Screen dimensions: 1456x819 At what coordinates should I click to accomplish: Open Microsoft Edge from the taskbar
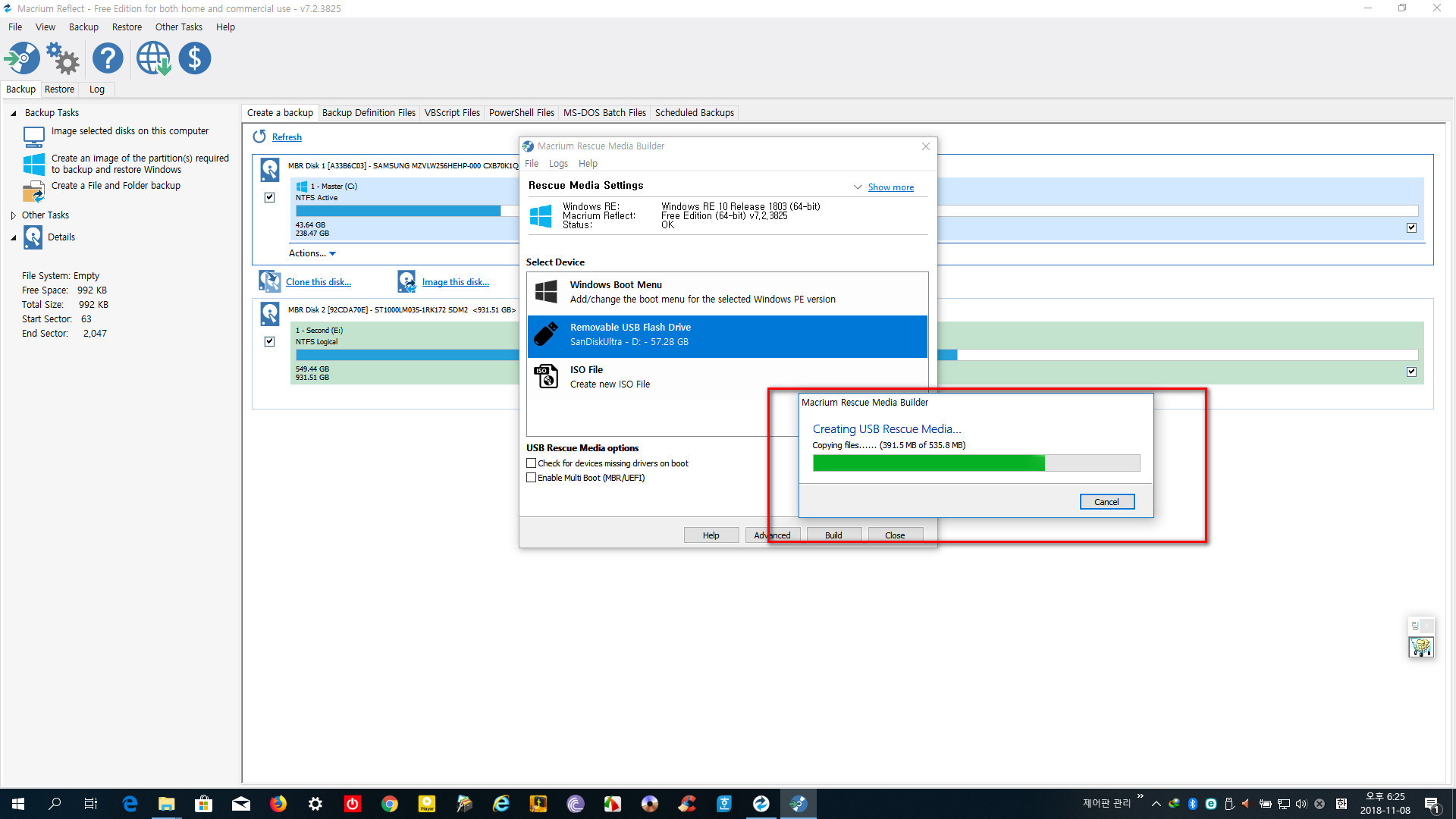(130, 804)
